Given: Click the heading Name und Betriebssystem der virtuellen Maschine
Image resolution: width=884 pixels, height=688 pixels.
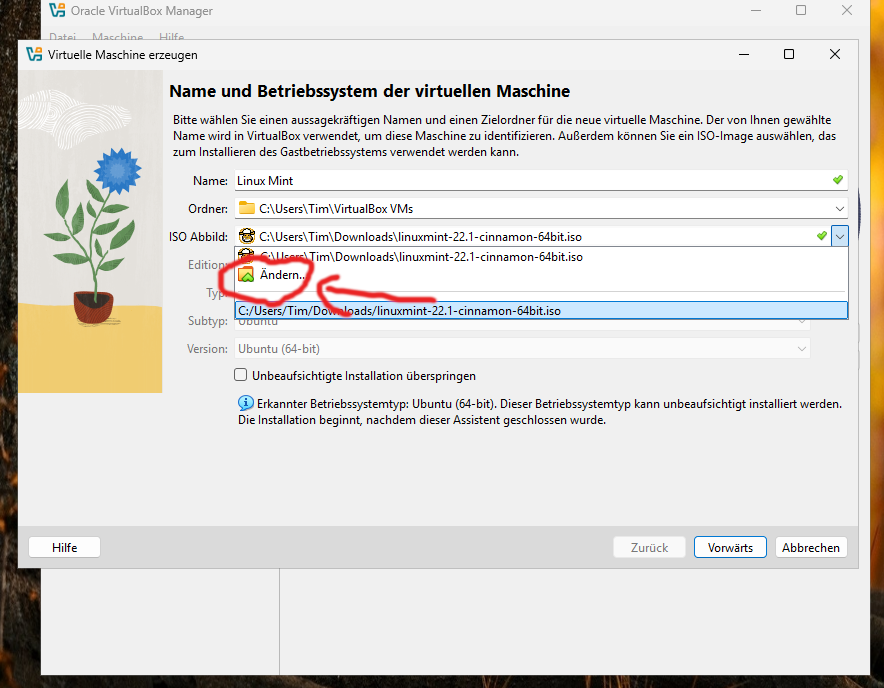Looking at the screenshot, I should point(370,91).
